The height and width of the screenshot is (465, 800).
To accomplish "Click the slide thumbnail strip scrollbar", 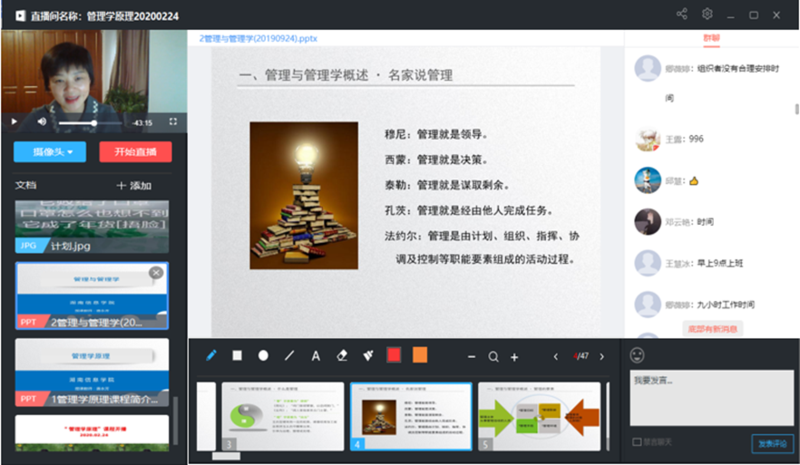I will point(226,456).
